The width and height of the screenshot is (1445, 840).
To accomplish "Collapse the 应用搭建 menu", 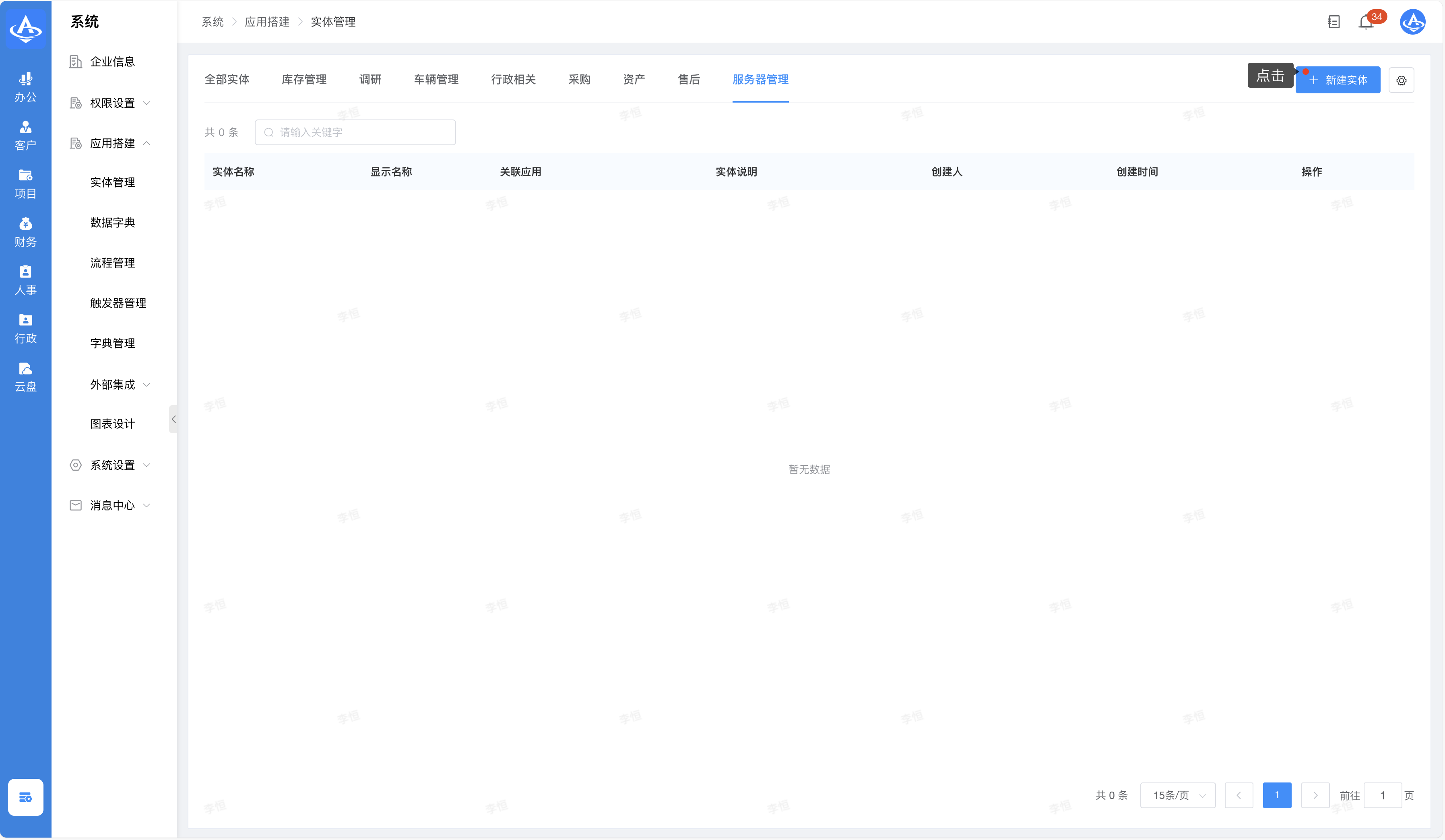I will click(x=112, y=143).
